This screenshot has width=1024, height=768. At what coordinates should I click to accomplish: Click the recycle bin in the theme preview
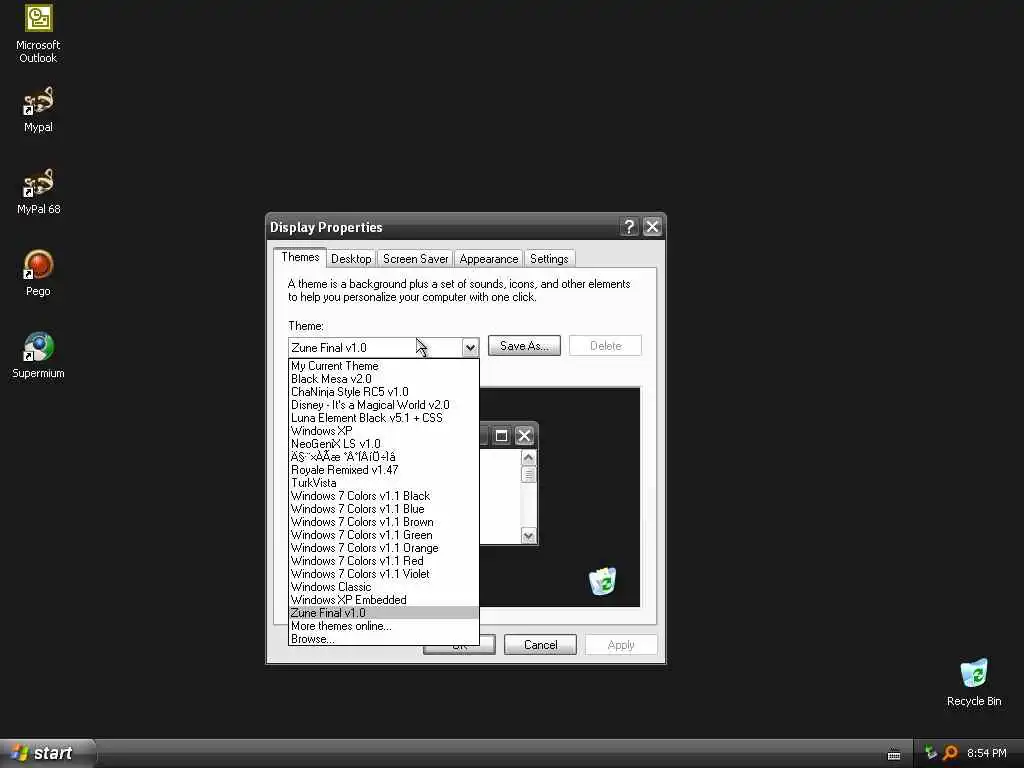tap(602, 581)
